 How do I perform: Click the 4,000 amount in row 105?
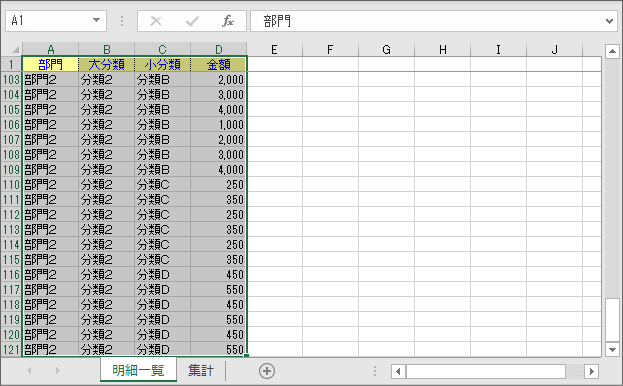tap(219, 110)
